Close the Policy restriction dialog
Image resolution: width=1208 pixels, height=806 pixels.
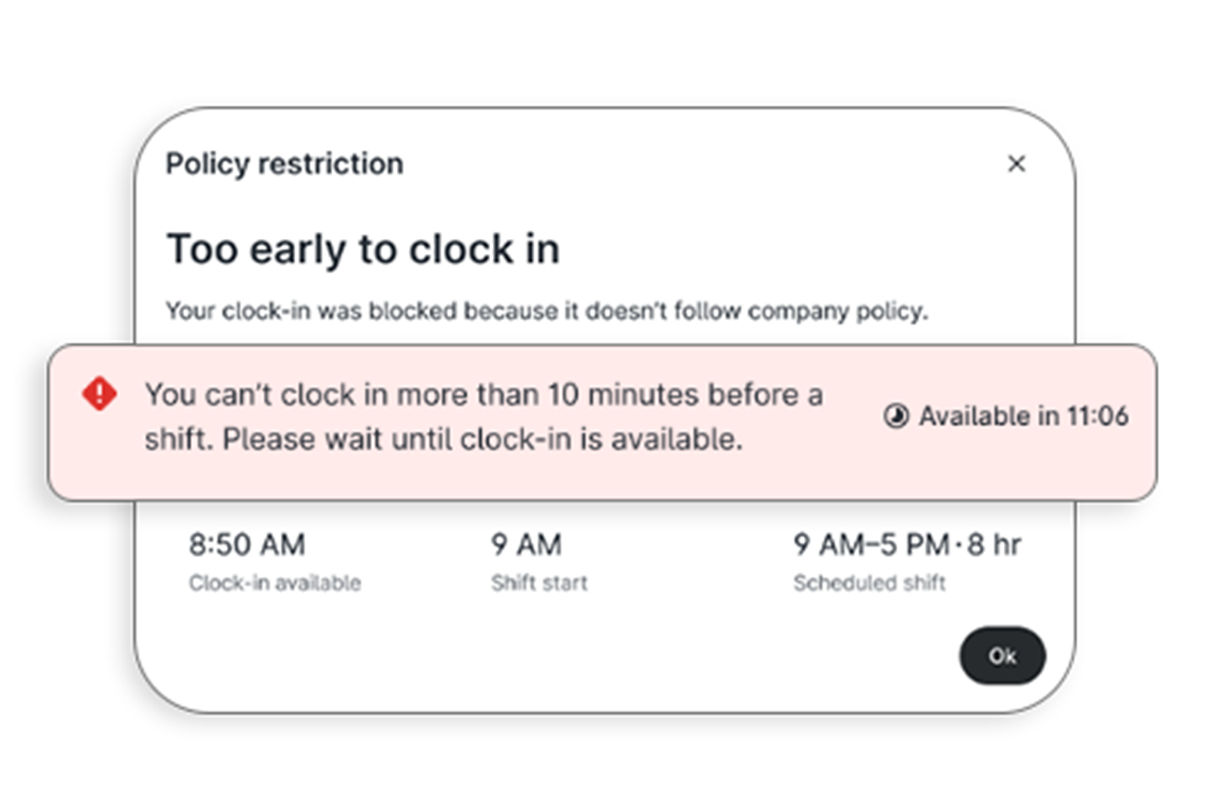[1016, 164]
